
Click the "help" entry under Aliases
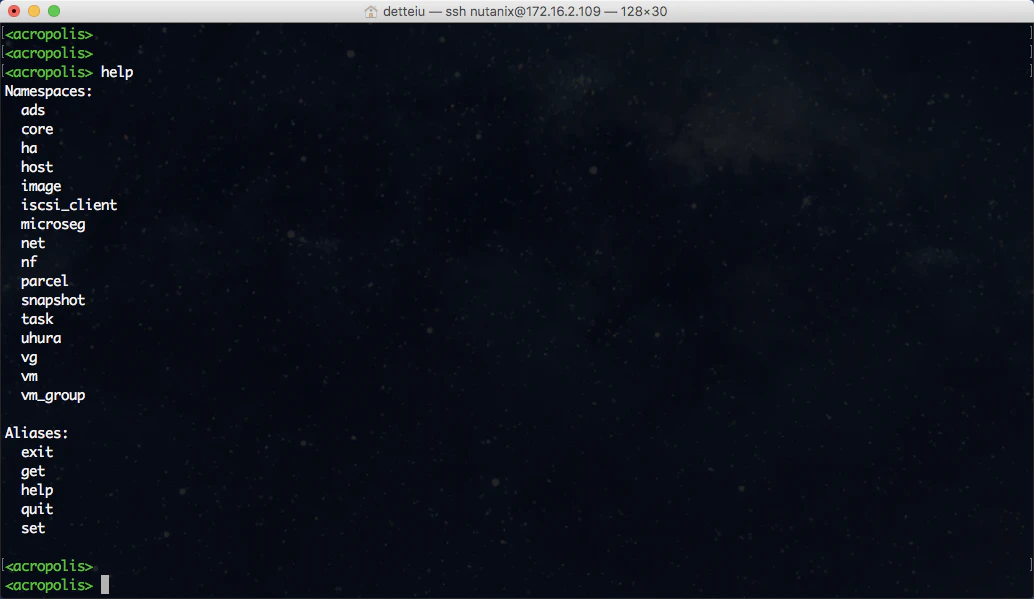click(37, 490)
